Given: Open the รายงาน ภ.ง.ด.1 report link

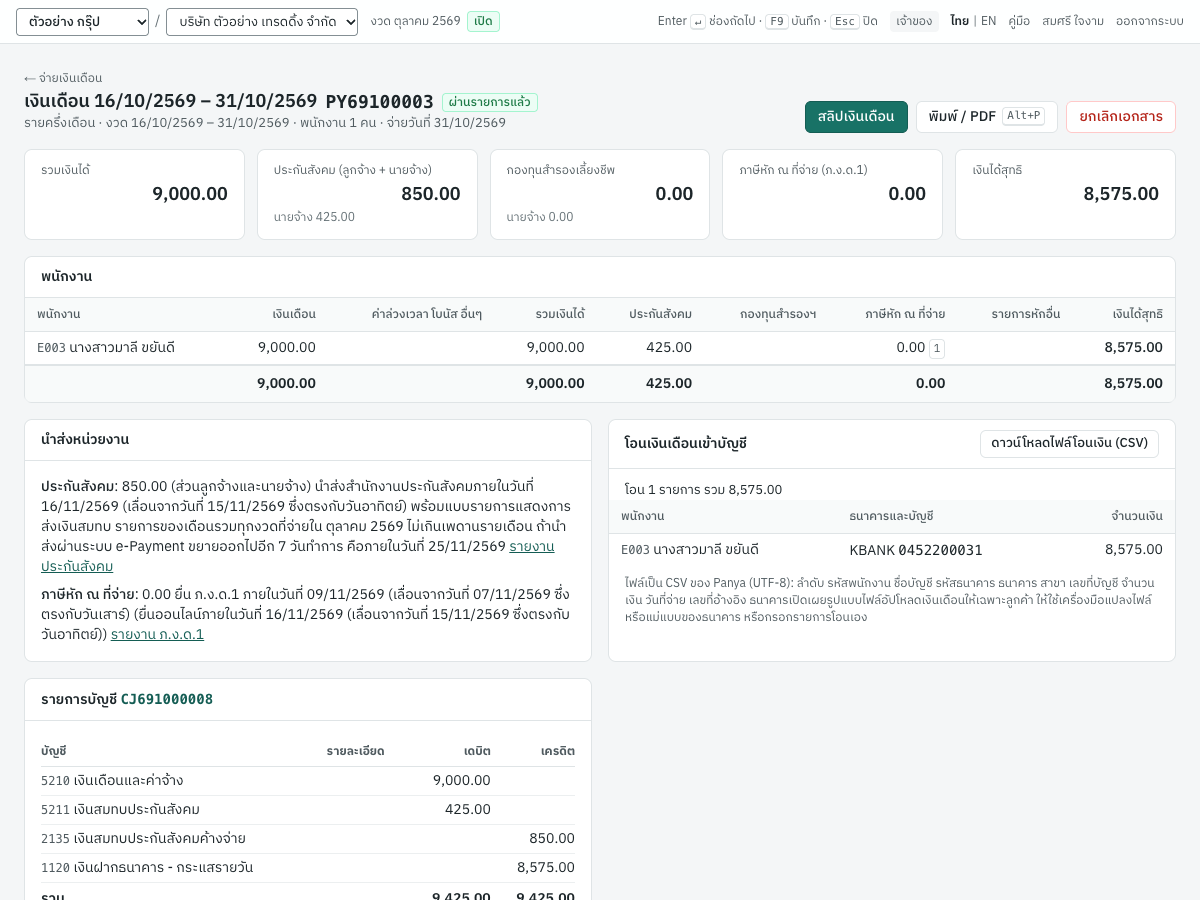Looking at the screenshot, I should (157, 634).
